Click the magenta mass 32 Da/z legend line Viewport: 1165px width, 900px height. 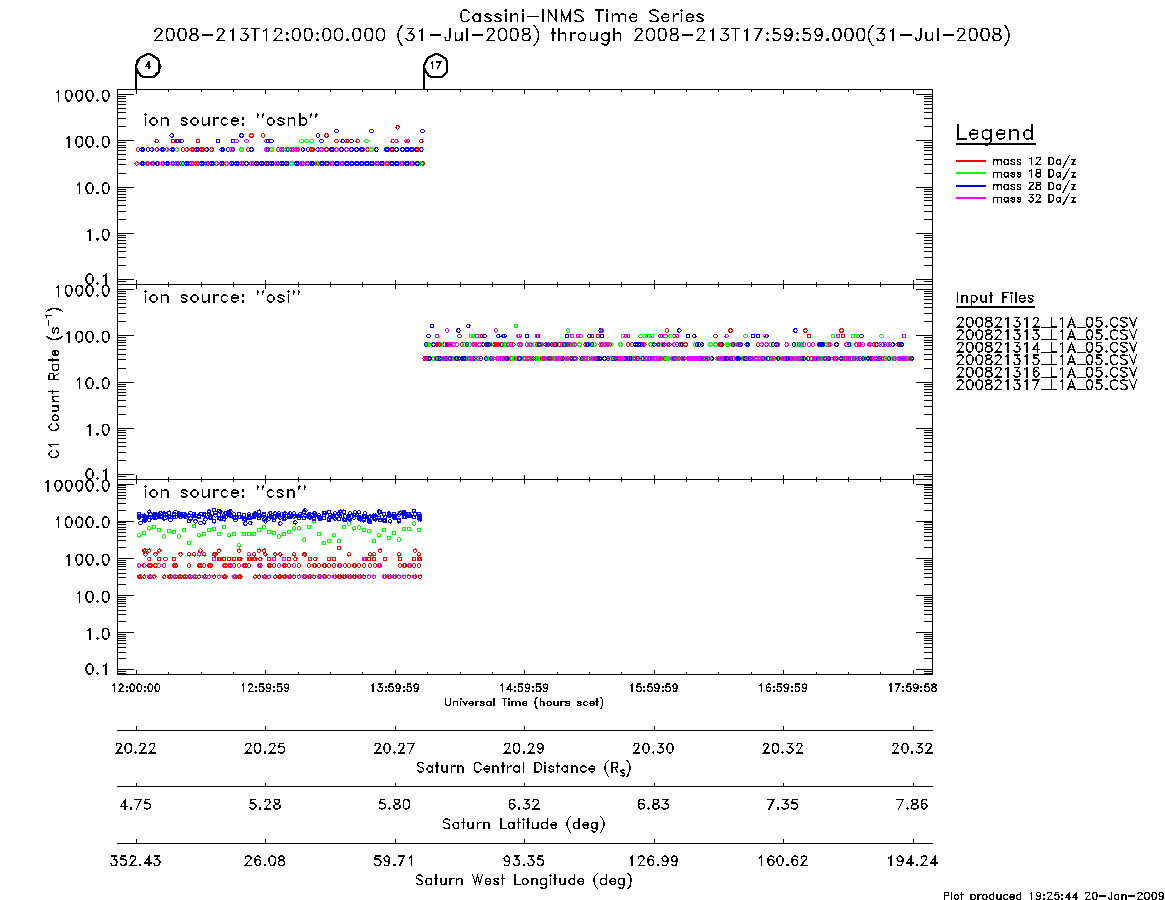970,199
